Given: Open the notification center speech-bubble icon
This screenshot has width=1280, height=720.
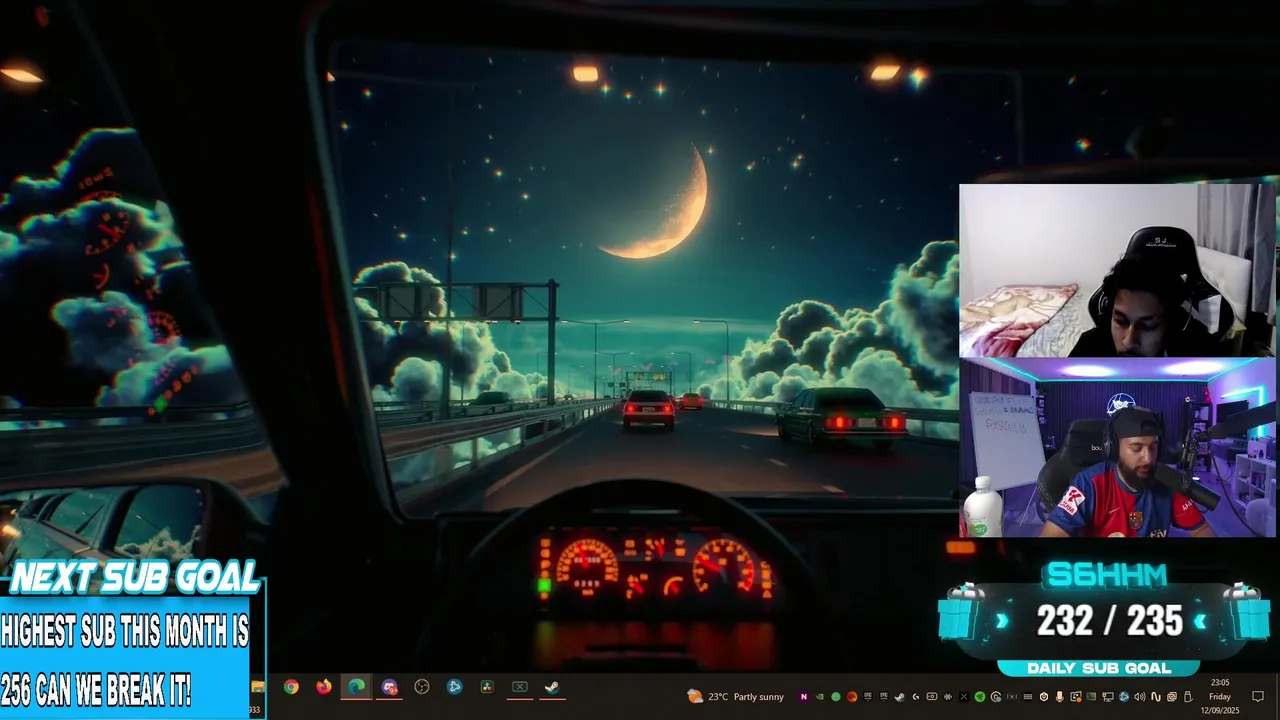Looking at the screenshot, I should pos(1258,697).
